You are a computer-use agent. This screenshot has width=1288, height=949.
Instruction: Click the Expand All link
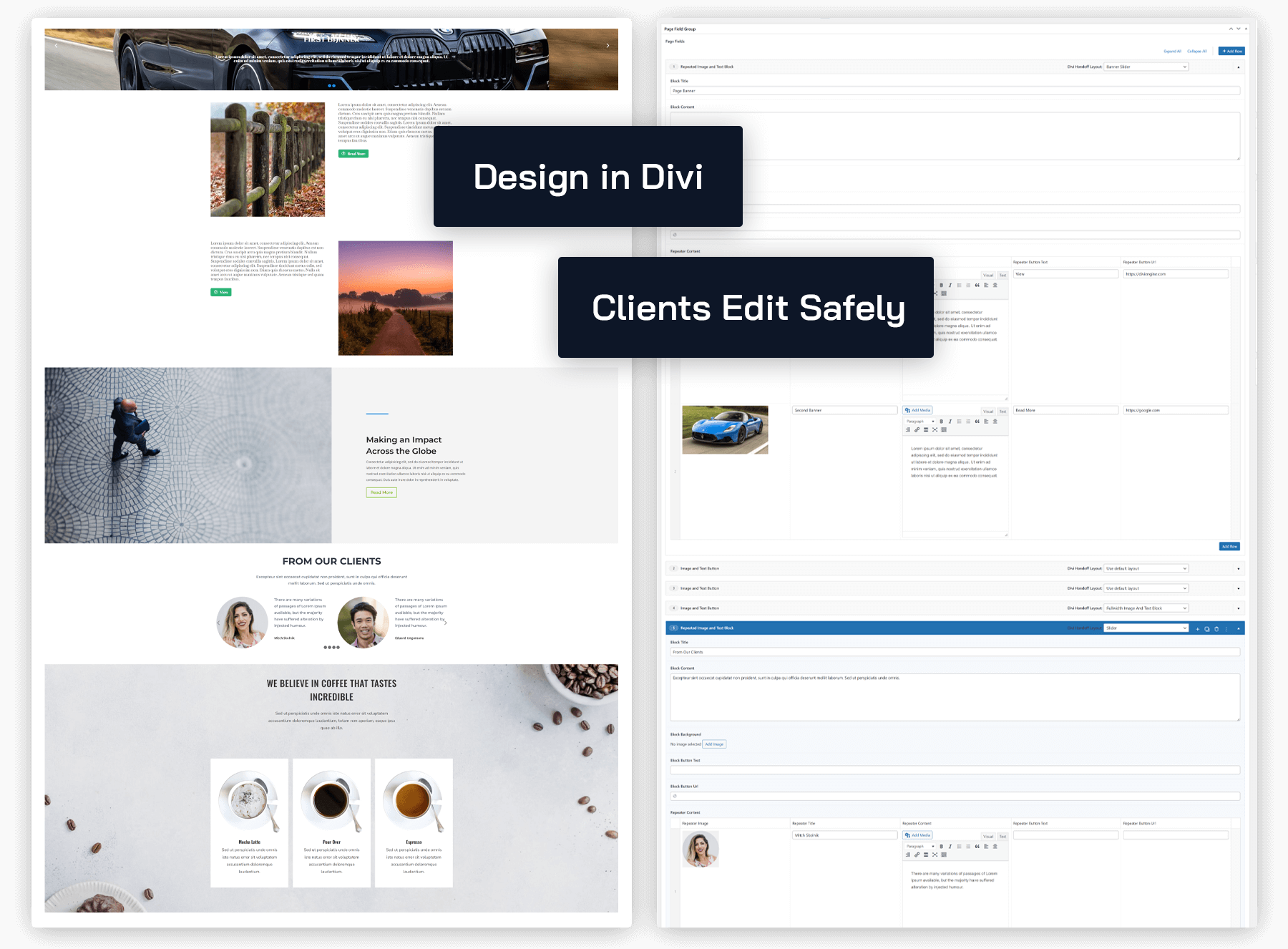click(1171, 51)
